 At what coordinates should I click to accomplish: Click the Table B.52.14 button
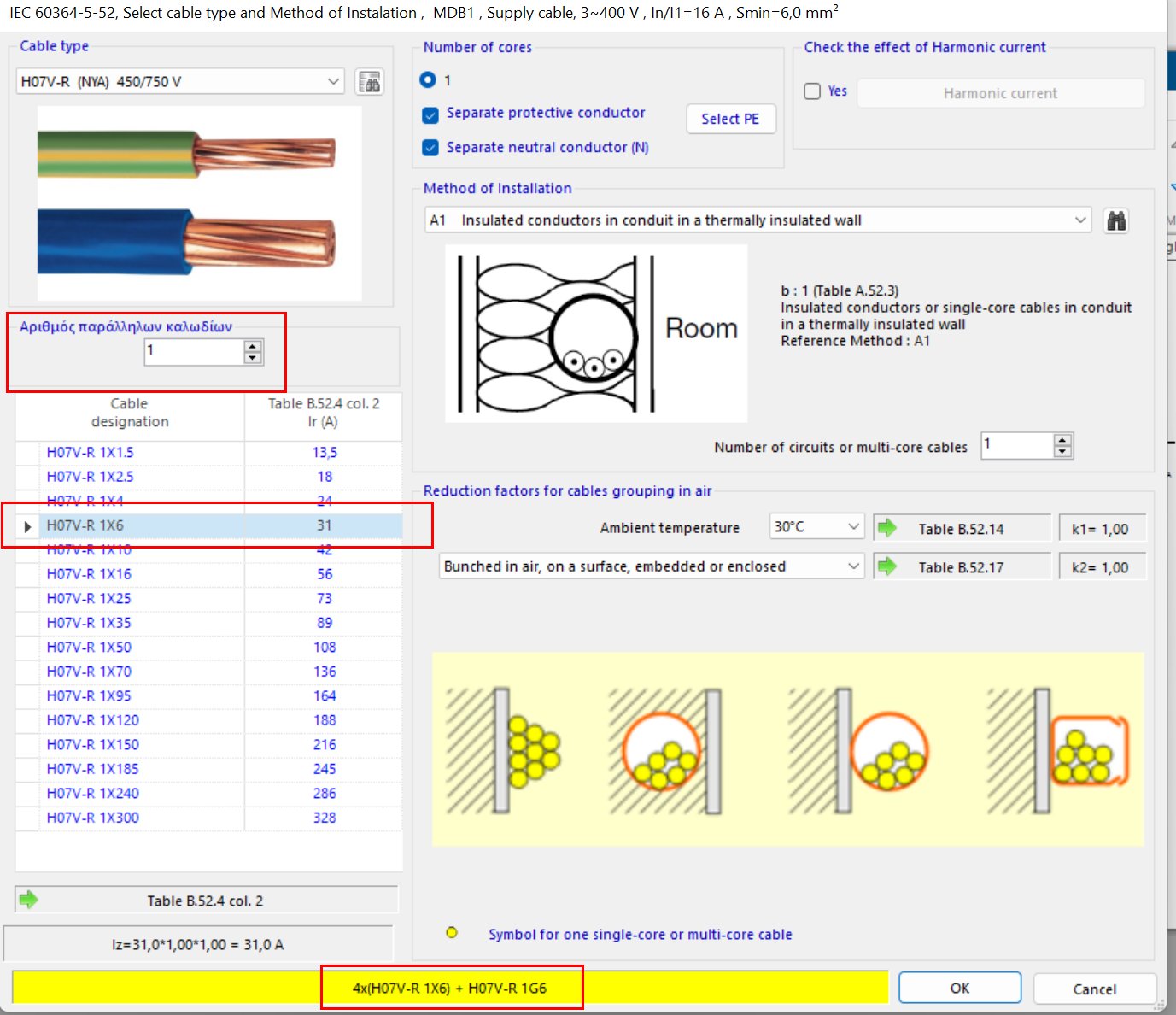[x=962, y=528]
